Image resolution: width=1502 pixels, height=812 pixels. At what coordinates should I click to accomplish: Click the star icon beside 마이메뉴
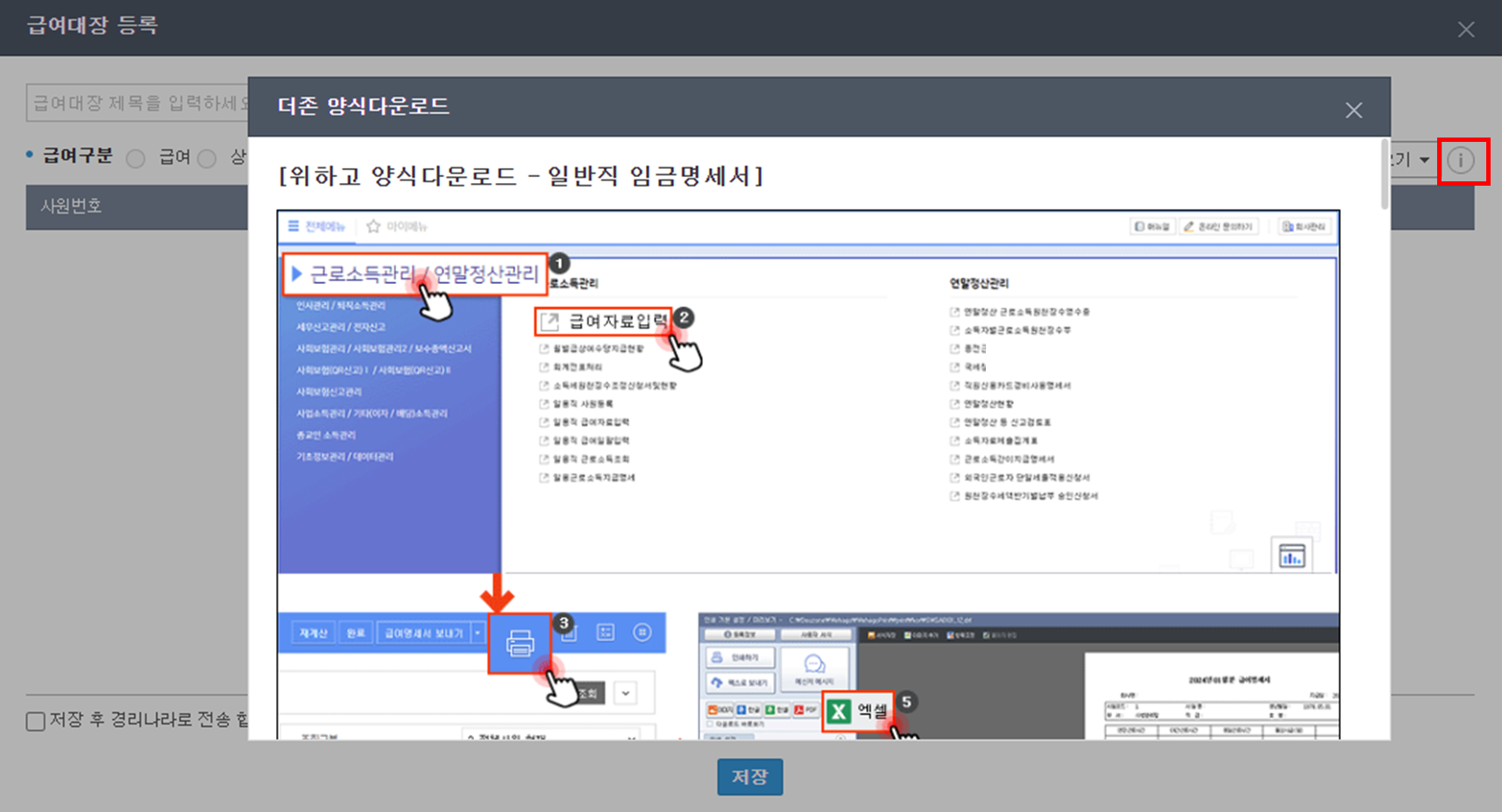[373, 226]
